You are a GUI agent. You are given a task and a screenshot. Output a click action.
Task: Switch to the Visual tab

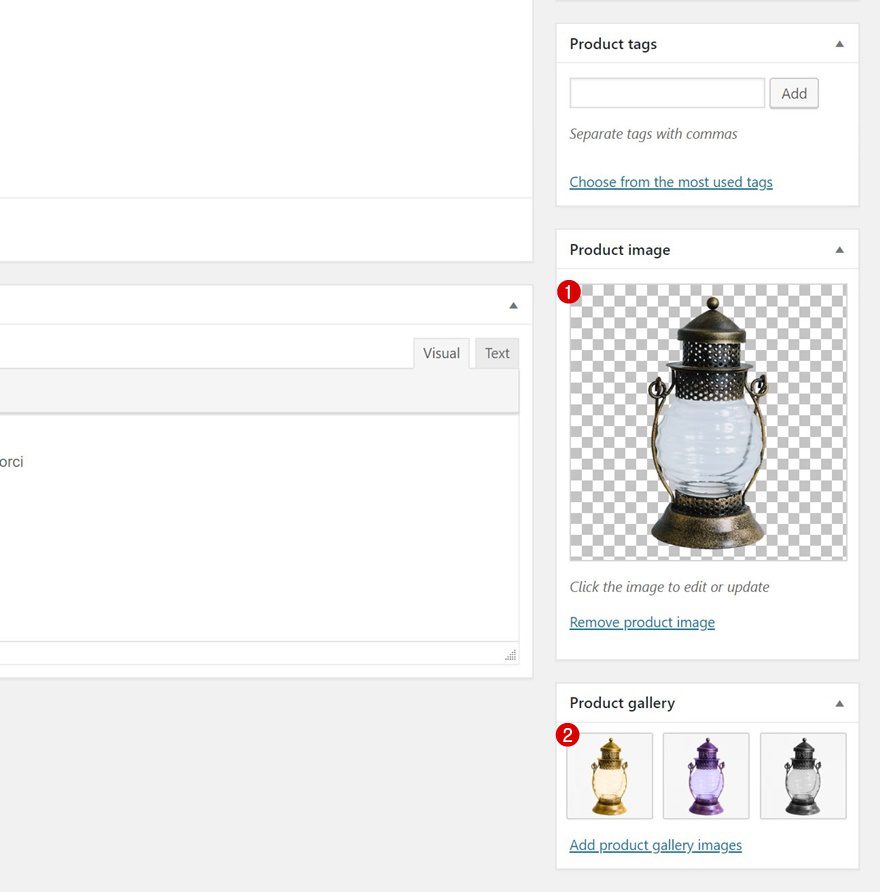click(441, 353)
